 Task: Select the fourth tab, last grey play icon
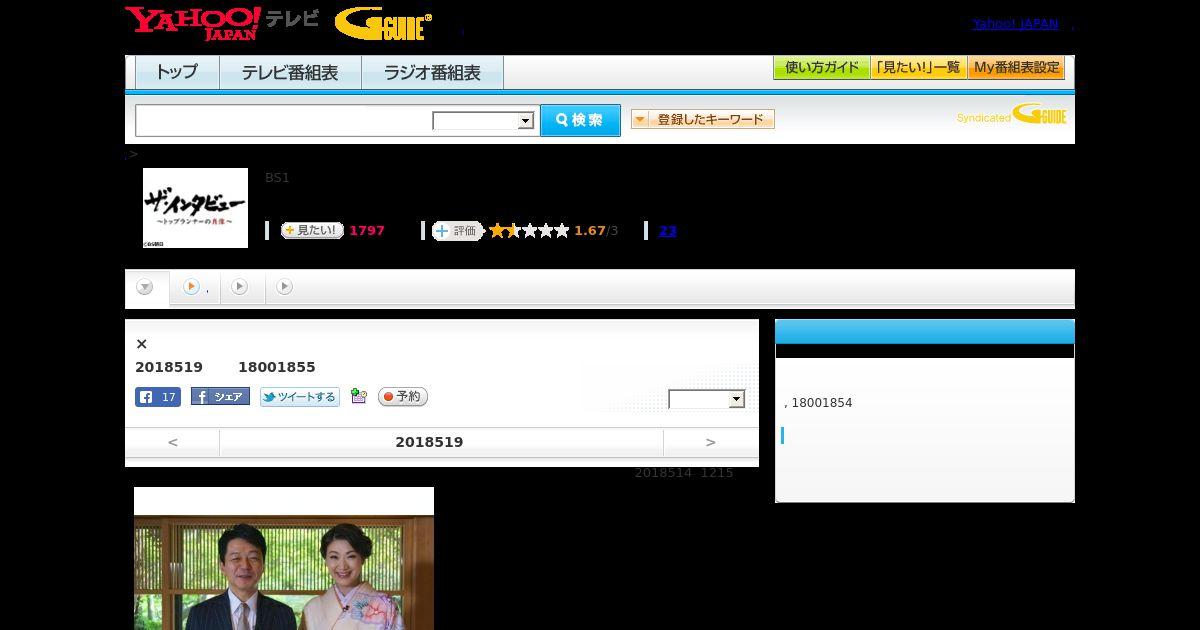click(285, 287)
